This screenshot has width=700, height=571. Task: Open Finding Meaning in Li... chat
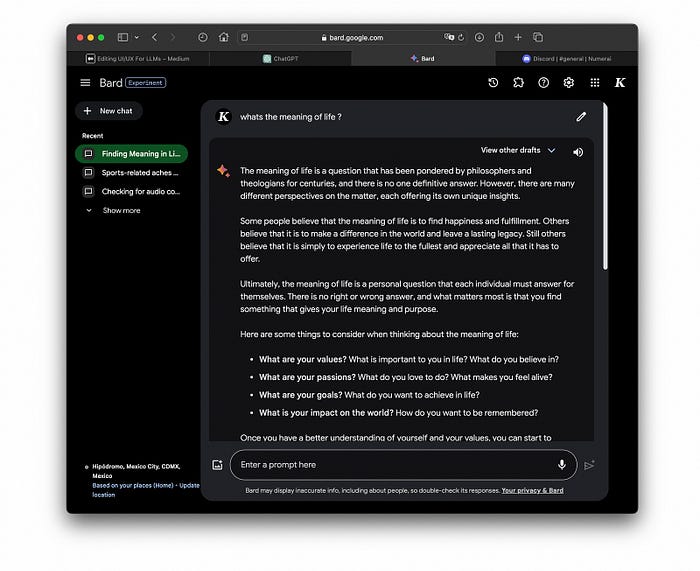tap(132, 154)
